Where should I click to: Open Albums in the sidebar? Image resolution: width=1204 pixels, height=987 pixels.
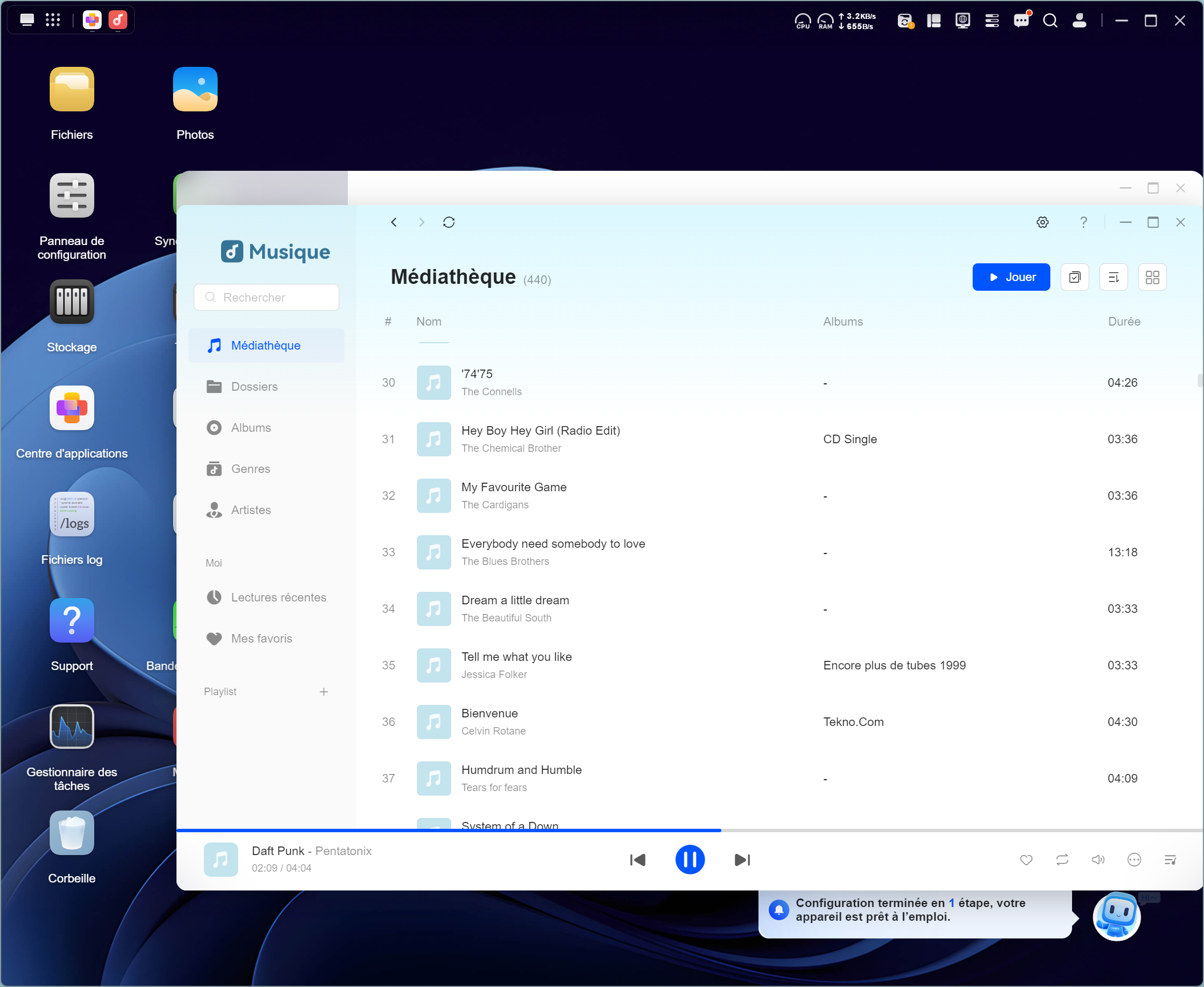coord(267,428)
